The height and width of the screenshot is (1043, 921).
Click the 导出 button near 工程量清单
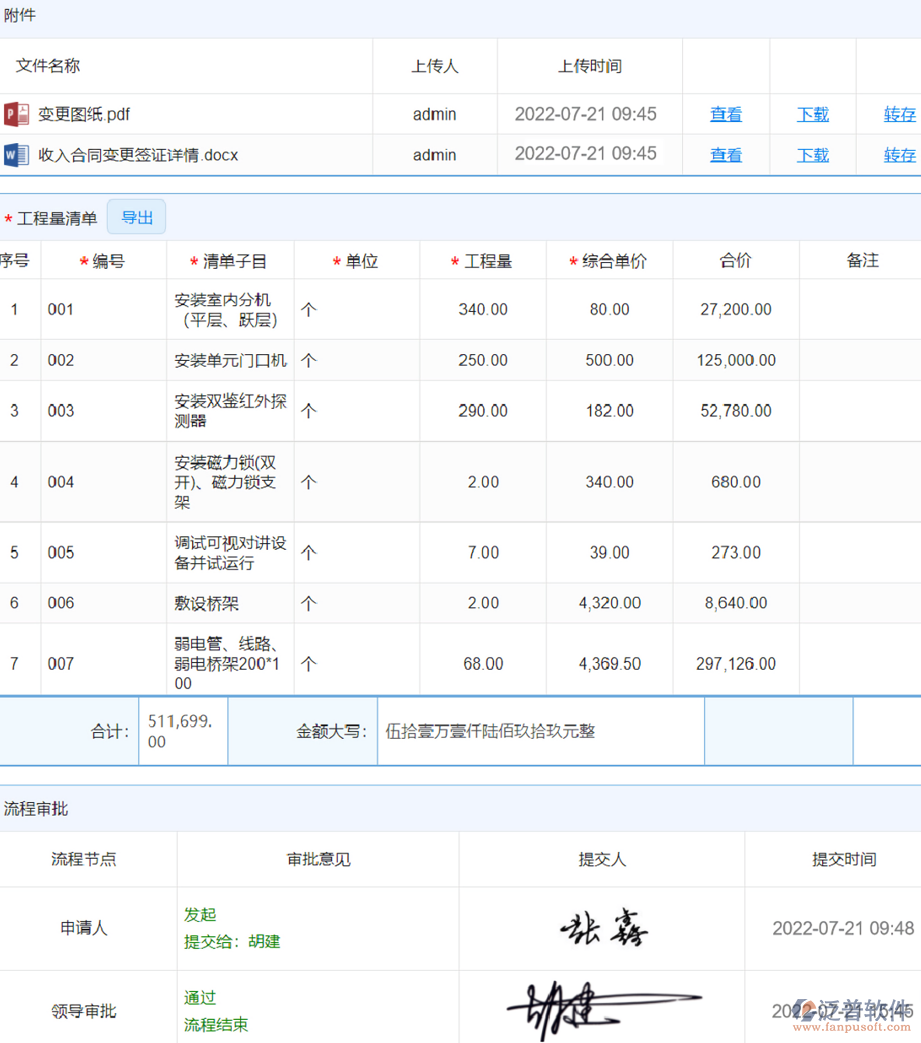pyautogui.click(x=136, y=216)
